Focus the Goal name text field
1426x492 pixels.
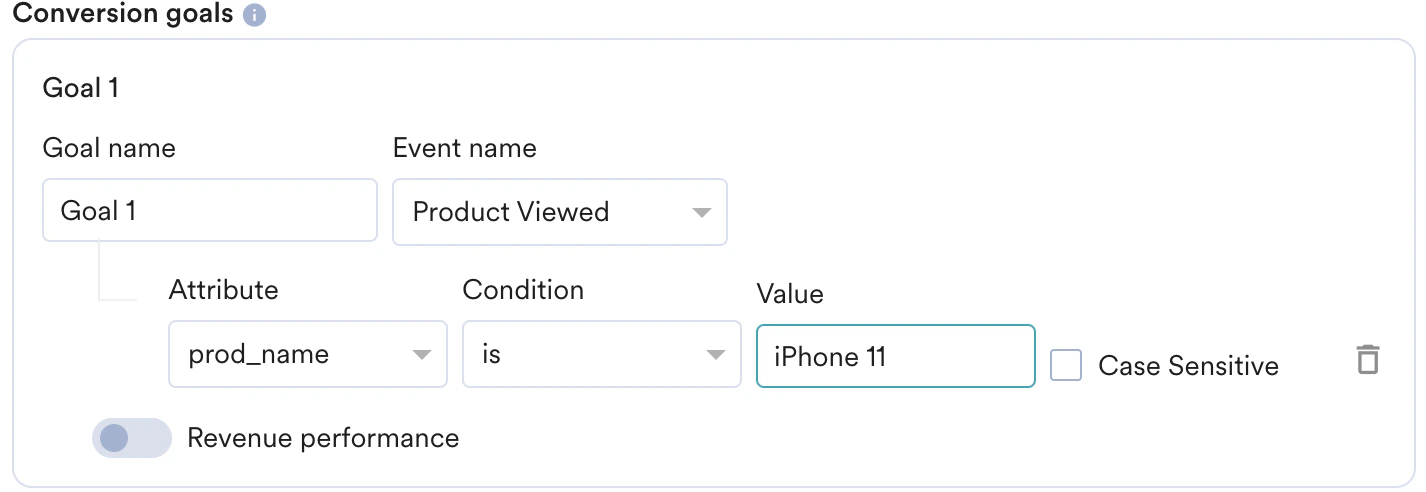209,211
